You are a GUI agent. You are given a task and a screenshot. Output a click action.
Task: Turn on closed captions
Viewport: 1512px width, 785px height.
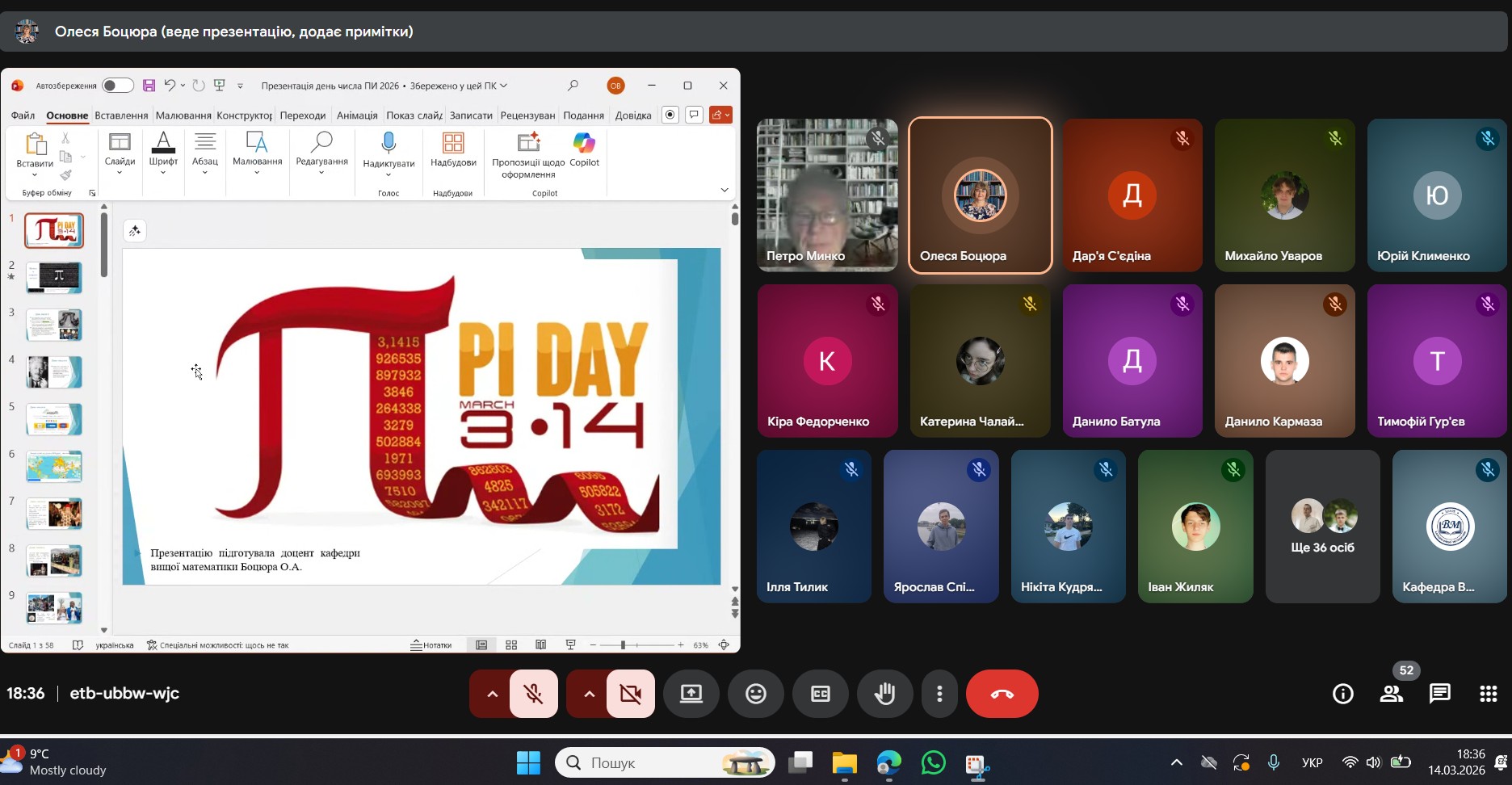[820, 694]
